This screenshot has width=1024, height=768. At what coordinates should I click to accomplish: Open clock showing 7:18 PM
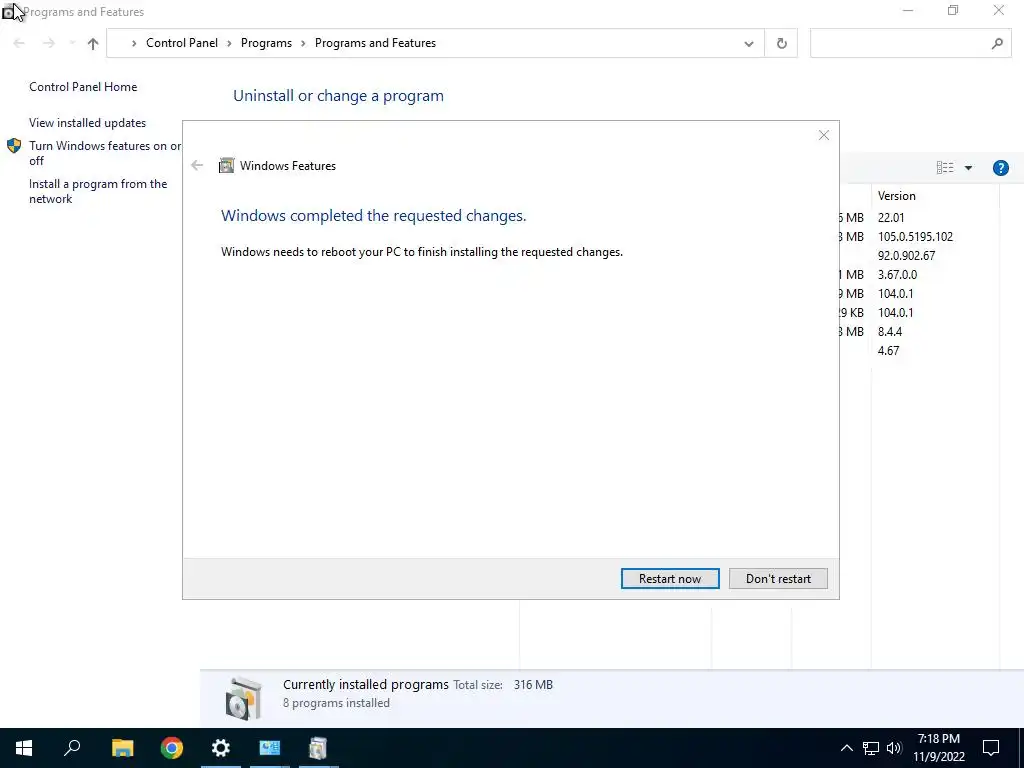[x=939, y=748]
